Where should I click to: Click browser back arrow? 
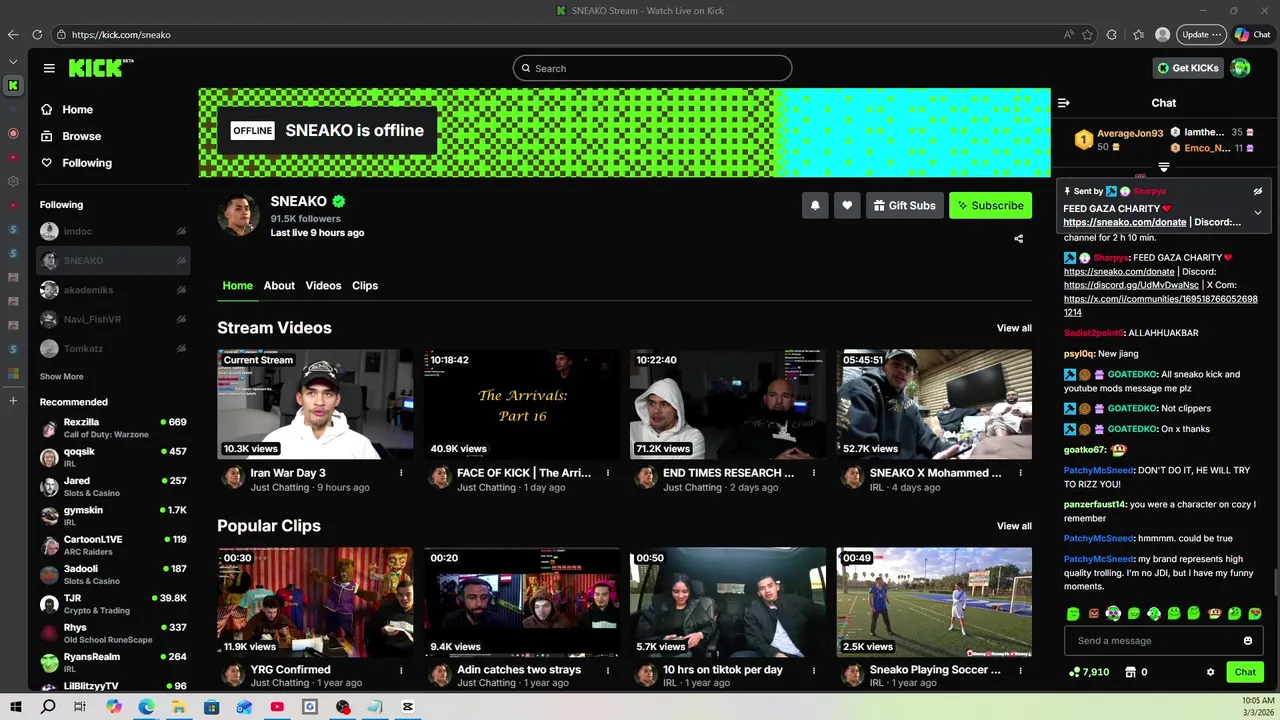[x=13, y=34]
